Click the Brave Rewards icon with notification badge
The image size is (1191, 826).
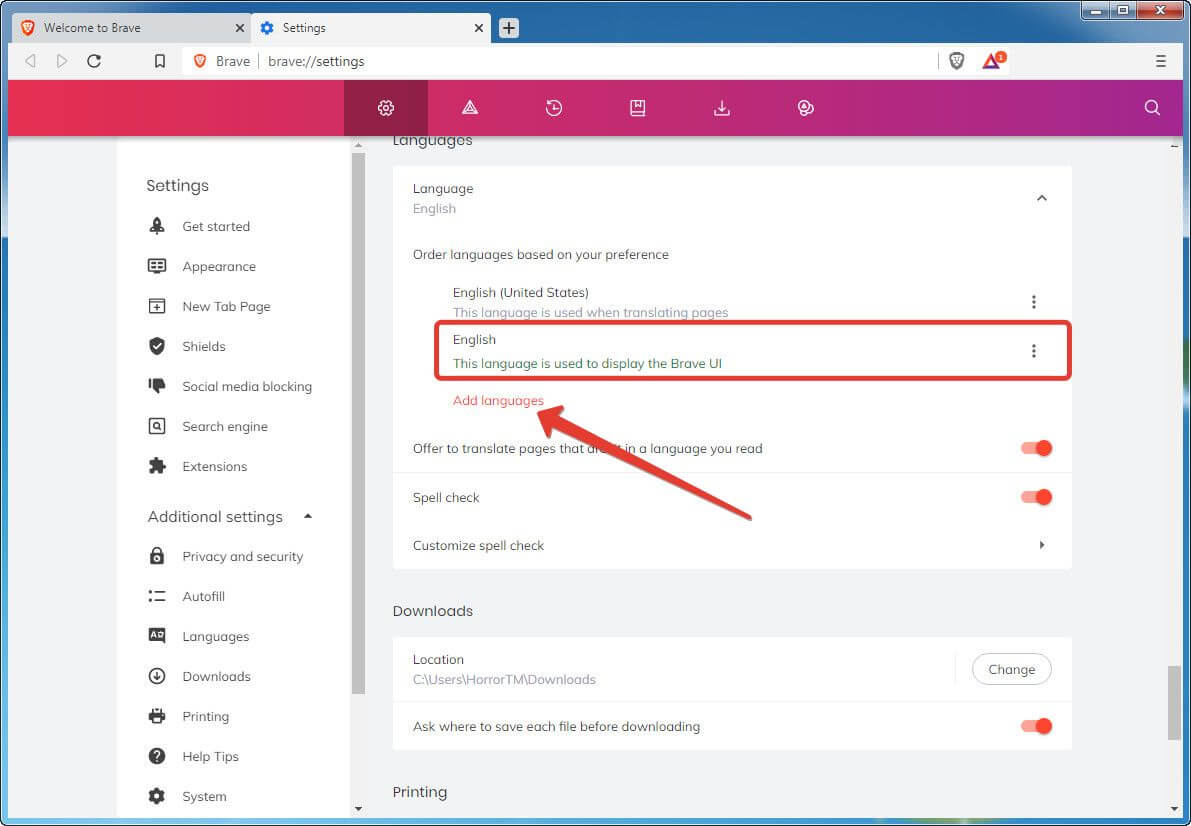tap(994, 60)
